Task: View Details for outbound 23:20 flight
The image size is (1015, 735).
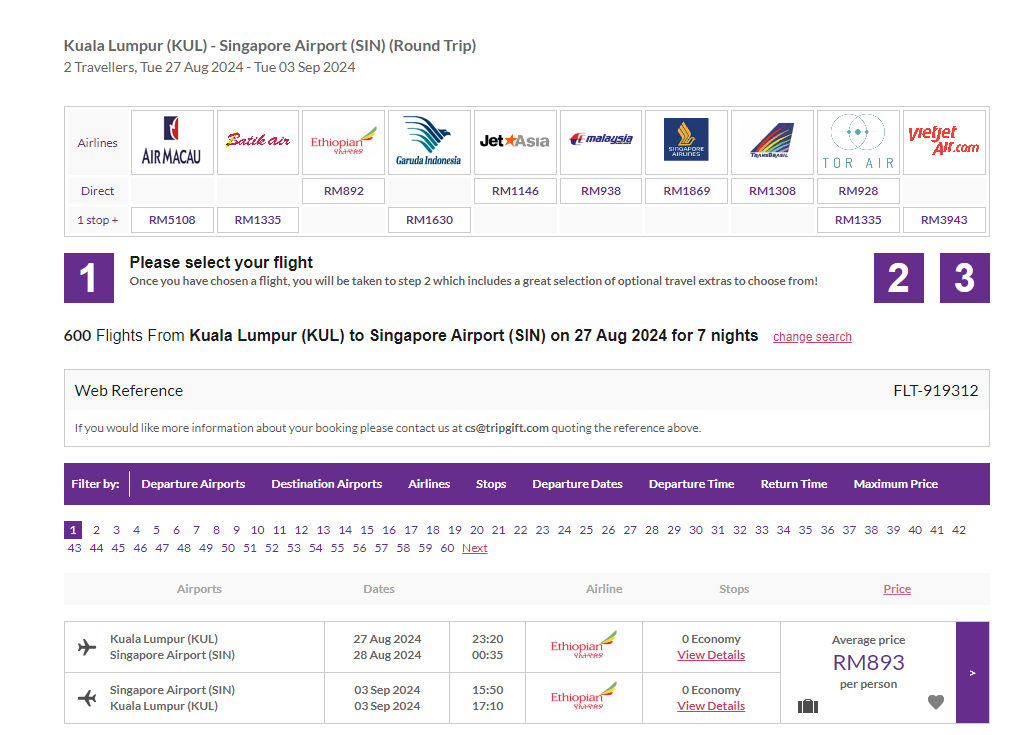Action: coord(711,655)
